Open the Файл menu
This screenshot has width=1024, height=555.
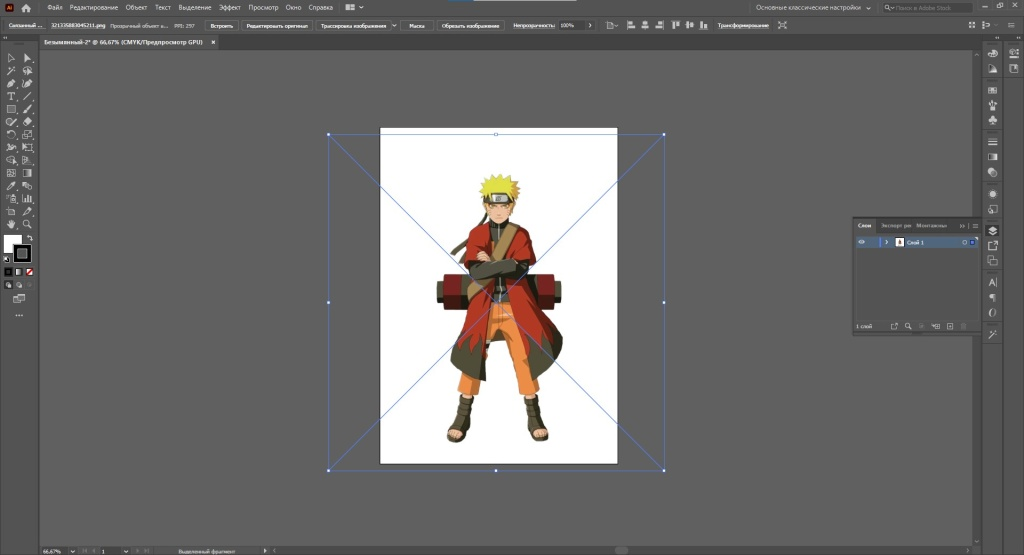coord(55,8)
